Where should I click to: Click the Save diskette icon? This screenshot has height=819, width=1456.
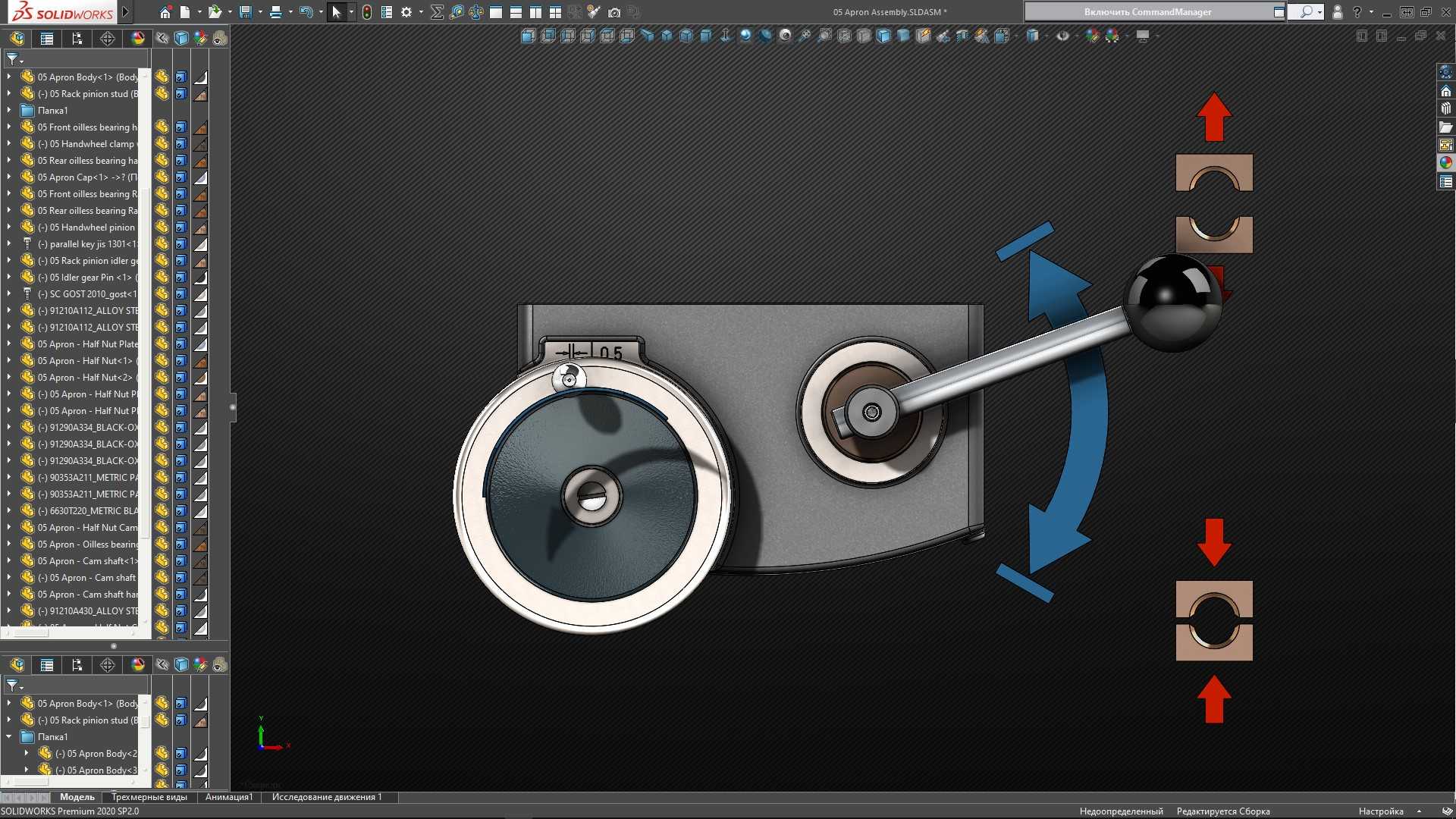[x=245, y=12]
